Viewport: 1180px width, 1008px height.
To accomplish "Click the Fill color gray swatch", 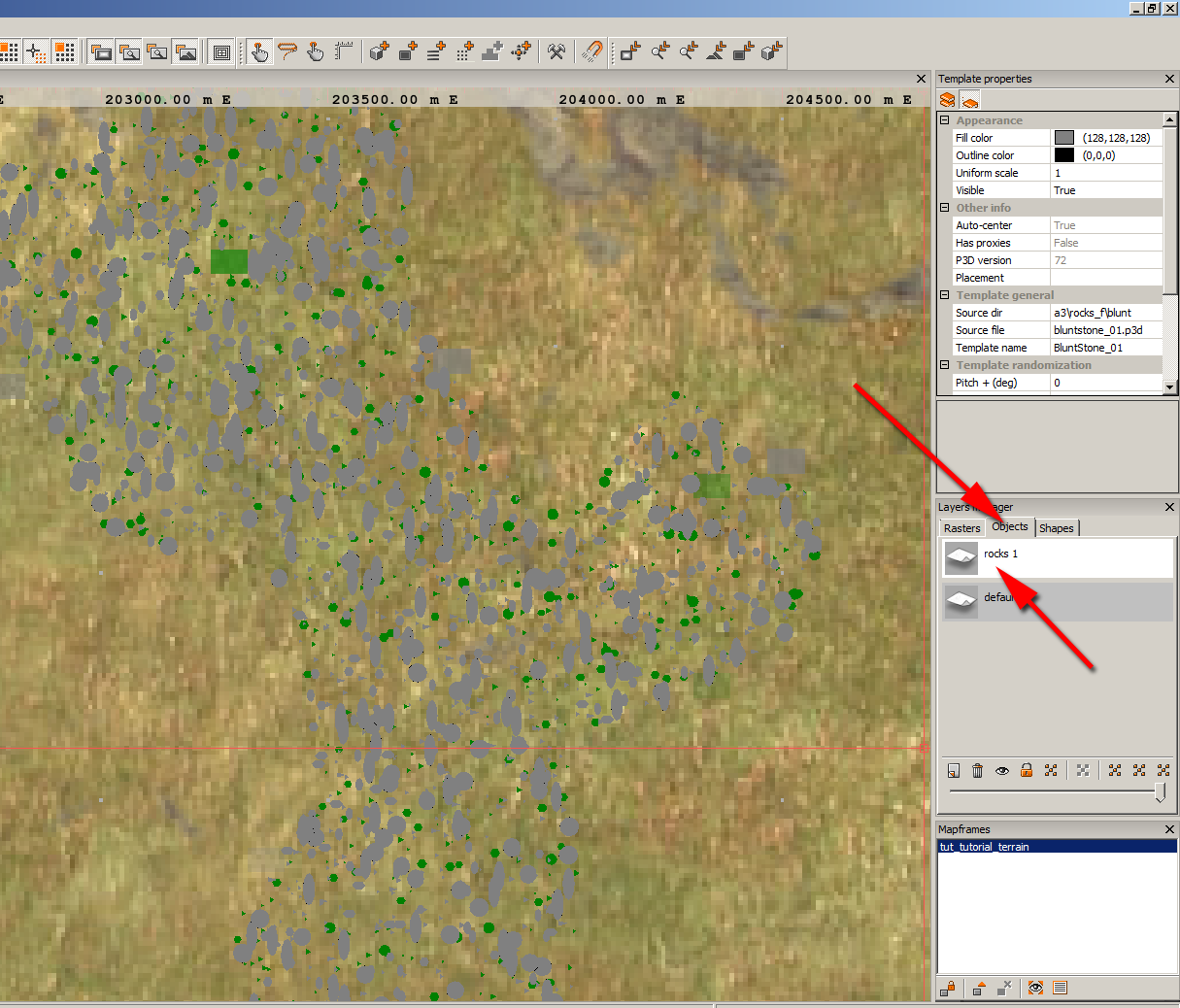I will pos(1064,138).
